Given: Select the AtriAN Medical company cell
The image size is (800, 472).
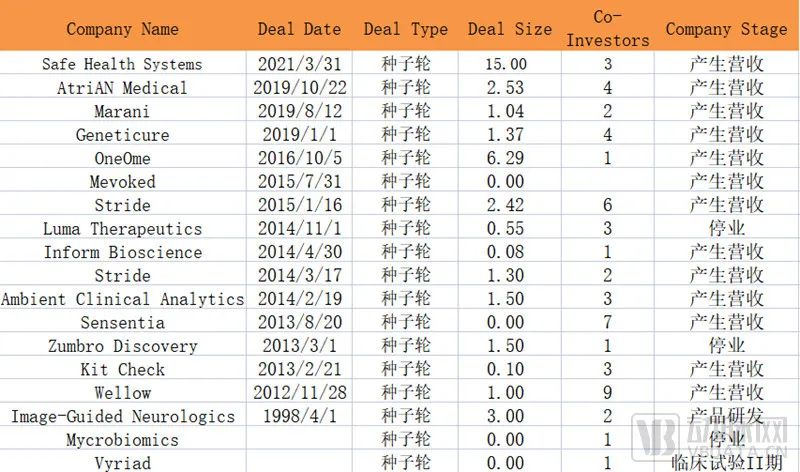Looking at the screenshot, I should [x=122, y=88].
